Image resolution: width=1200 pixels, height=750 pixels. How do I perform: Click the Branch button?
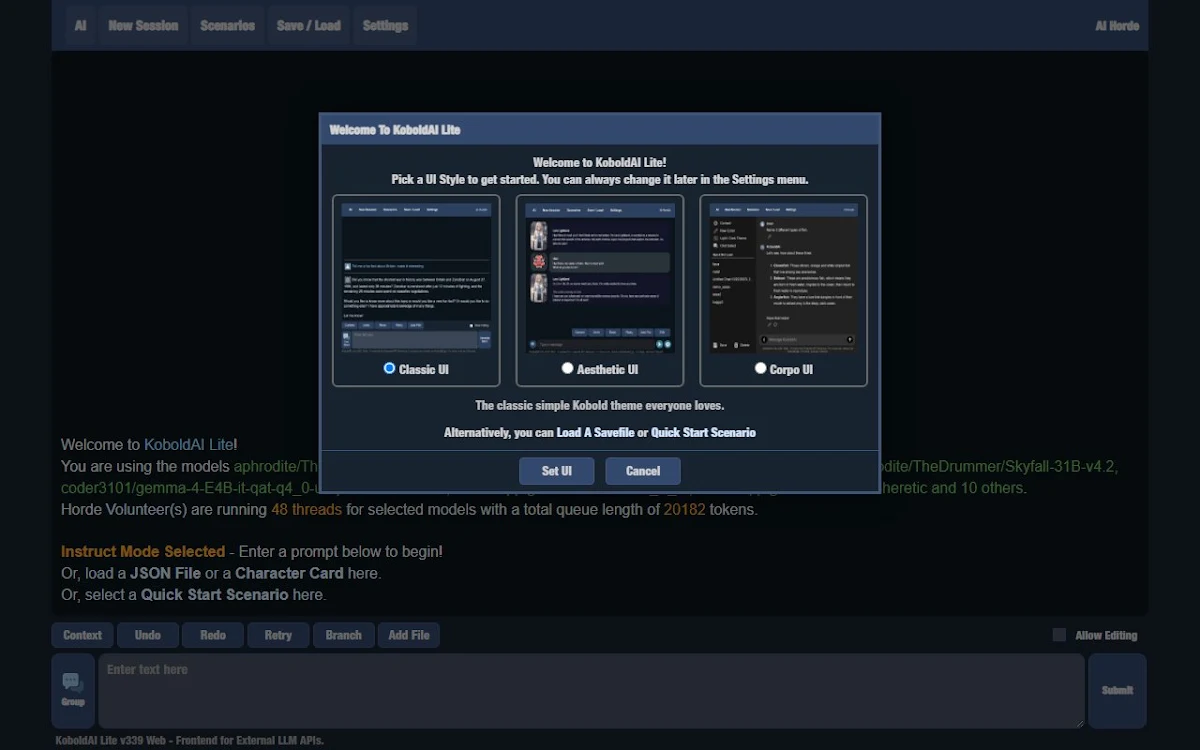point(344,635)
